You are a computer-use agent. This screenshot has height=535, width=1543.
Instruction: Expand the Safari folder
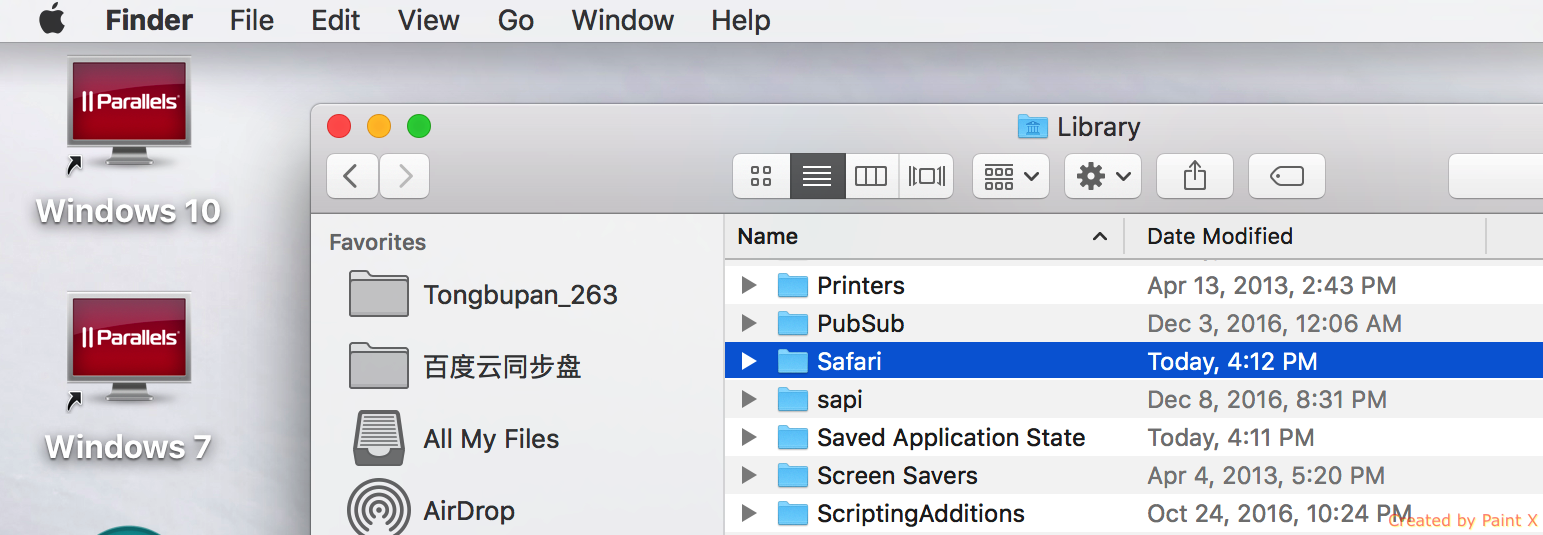[748, 362]
